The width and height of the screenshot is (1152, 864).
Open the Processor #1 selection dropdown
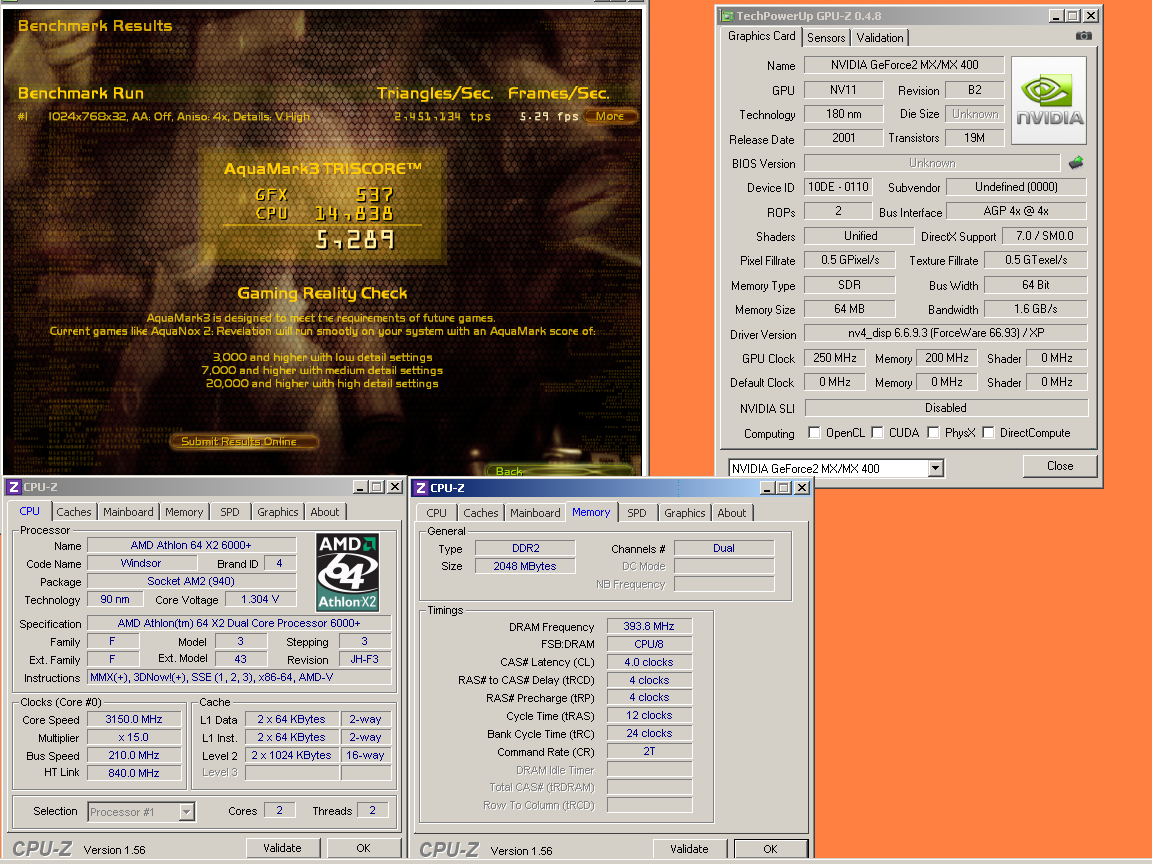click(x=187, y=811)
